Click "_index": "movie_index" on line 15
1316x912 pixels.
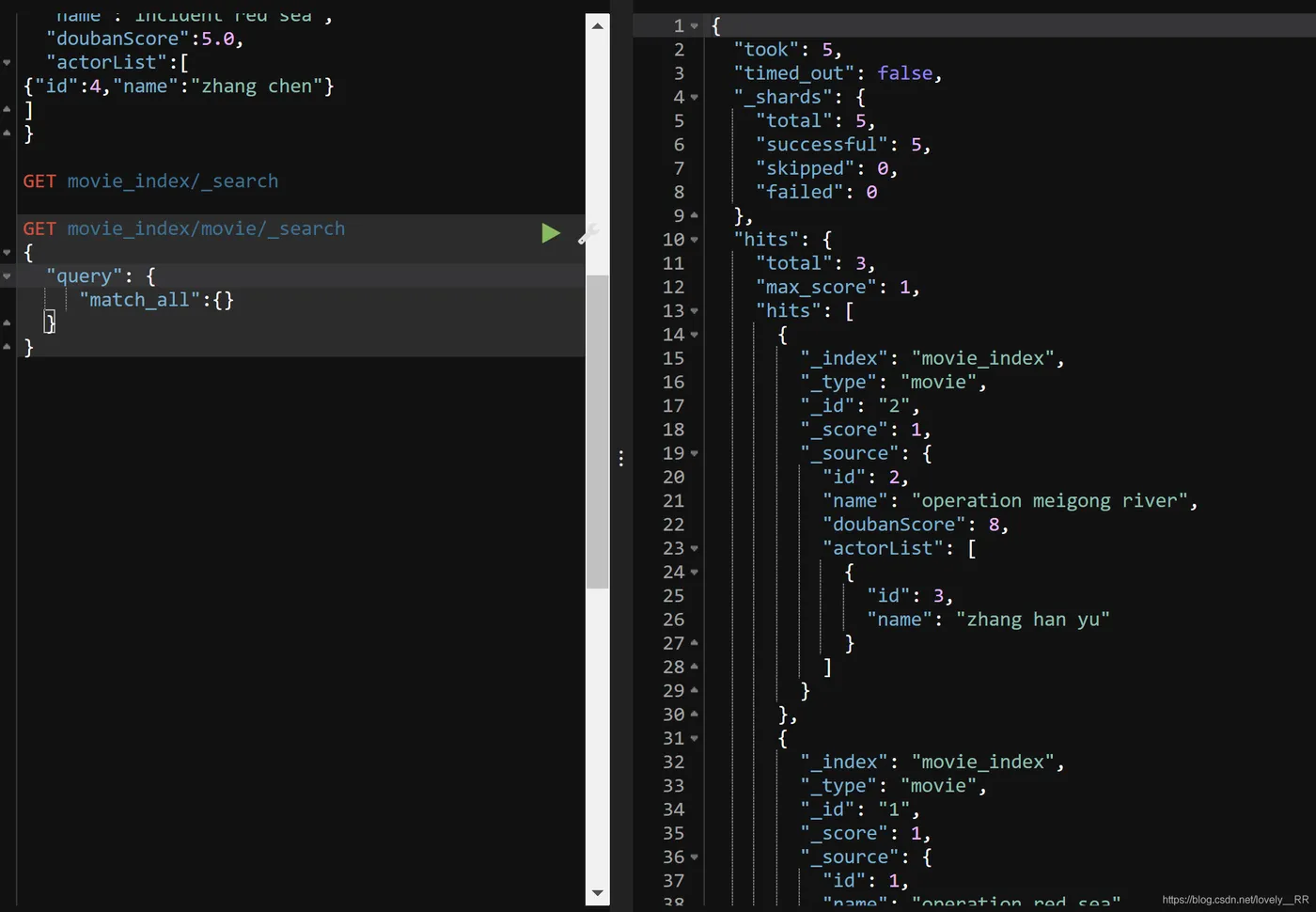tap(932, 358)
